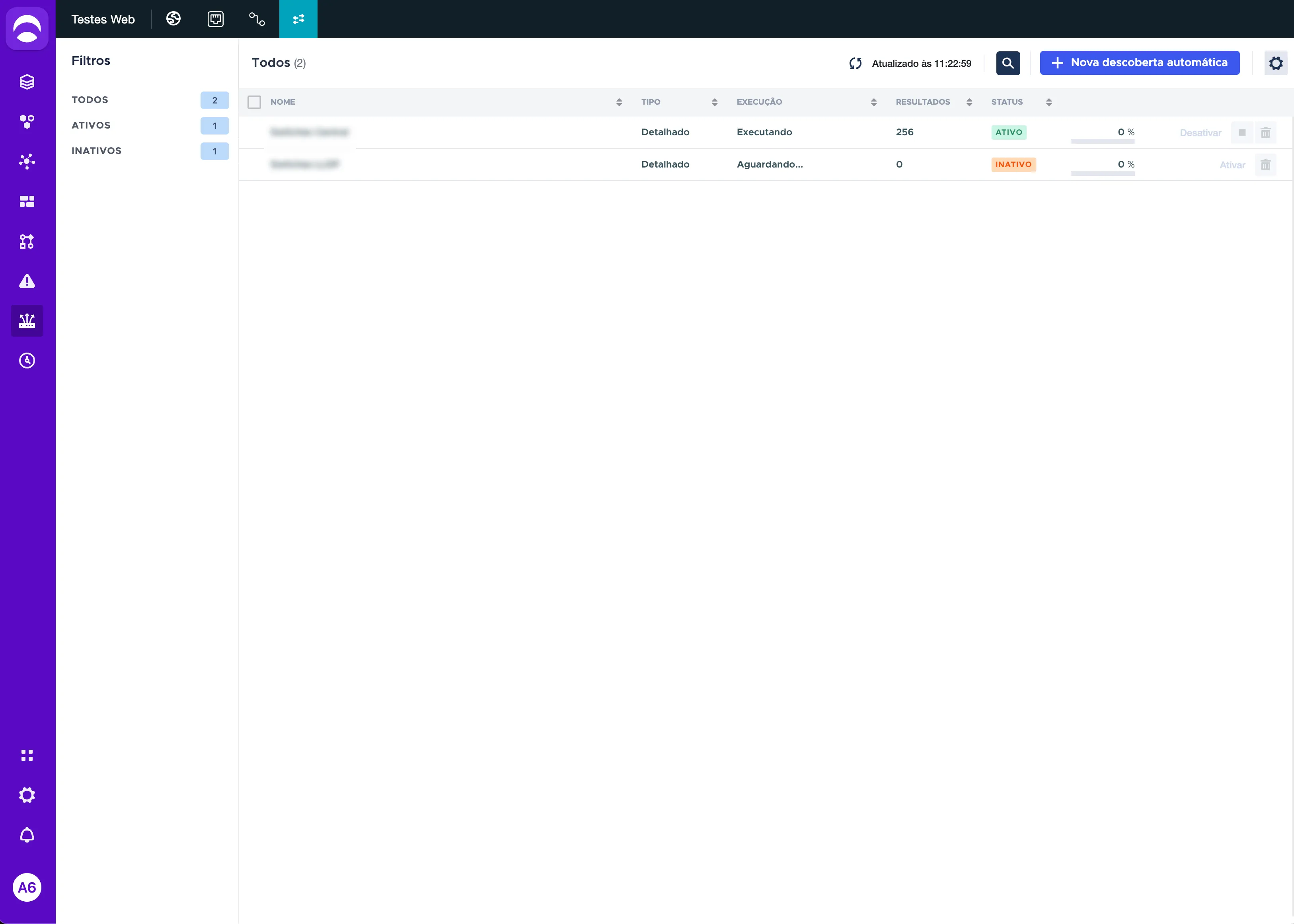
Task: Open the alerts warning triangle in sidebar
Action: pos(27,281)
